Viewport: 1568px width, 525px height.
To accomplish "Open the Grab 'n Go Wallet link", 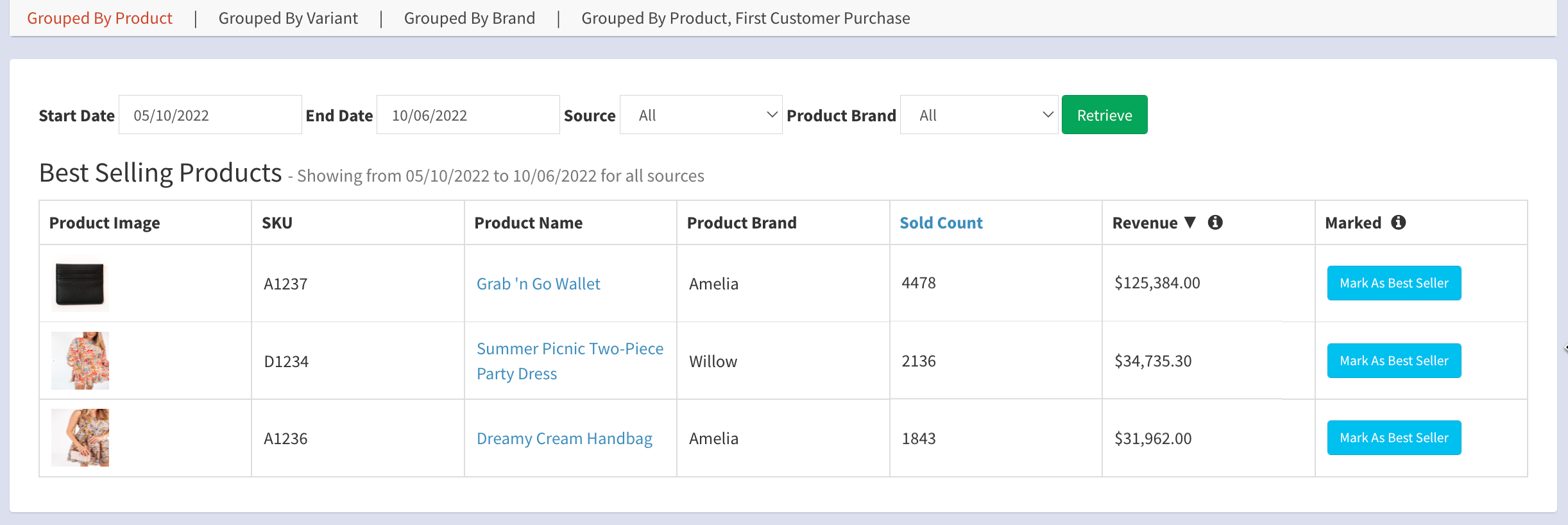I will pos(538,284).
